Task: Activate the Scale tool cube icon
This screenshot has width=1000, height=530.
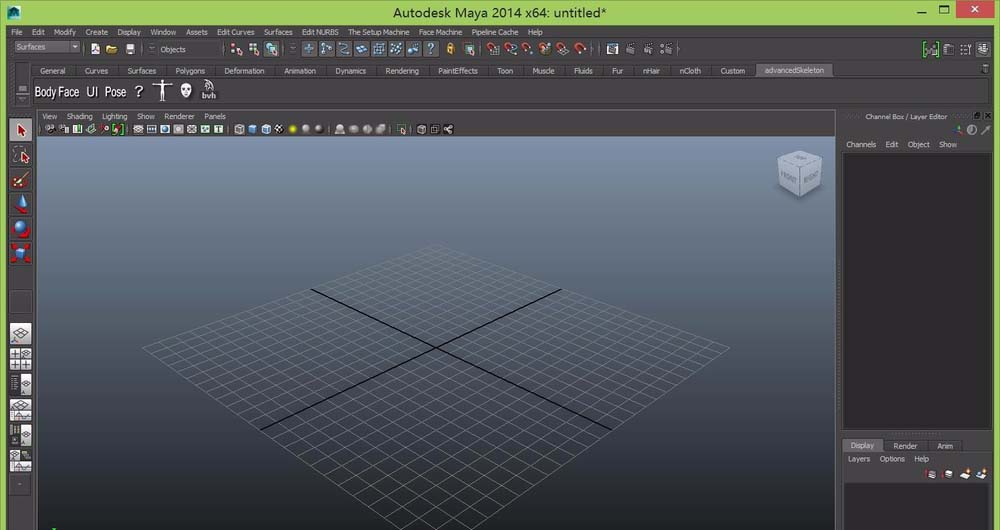Action: [x=21, y=253]
